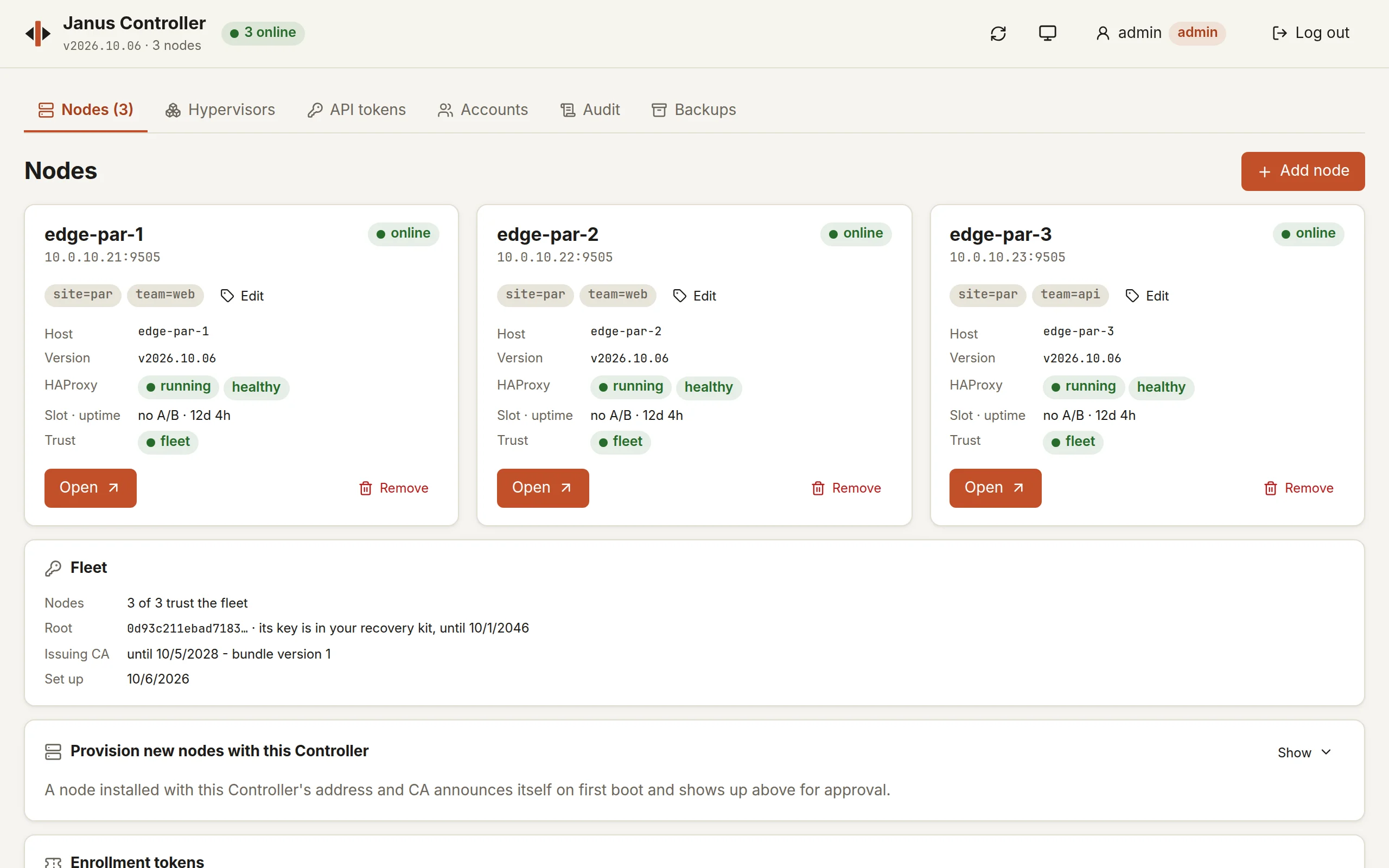Click root fingerprint 0d93c211ebad7183…
Screen dimensions: 1389x868
click(187, 629)
